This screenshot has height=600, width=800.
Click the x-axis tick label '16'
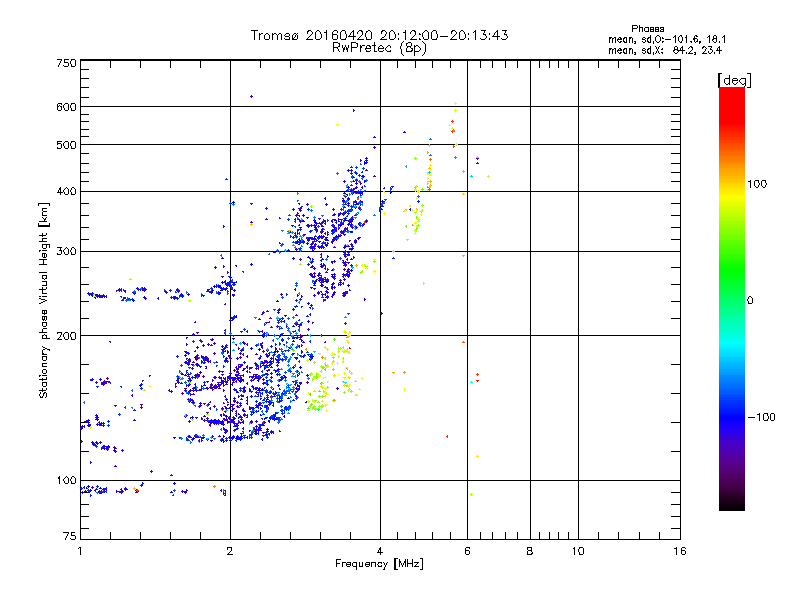680,551
